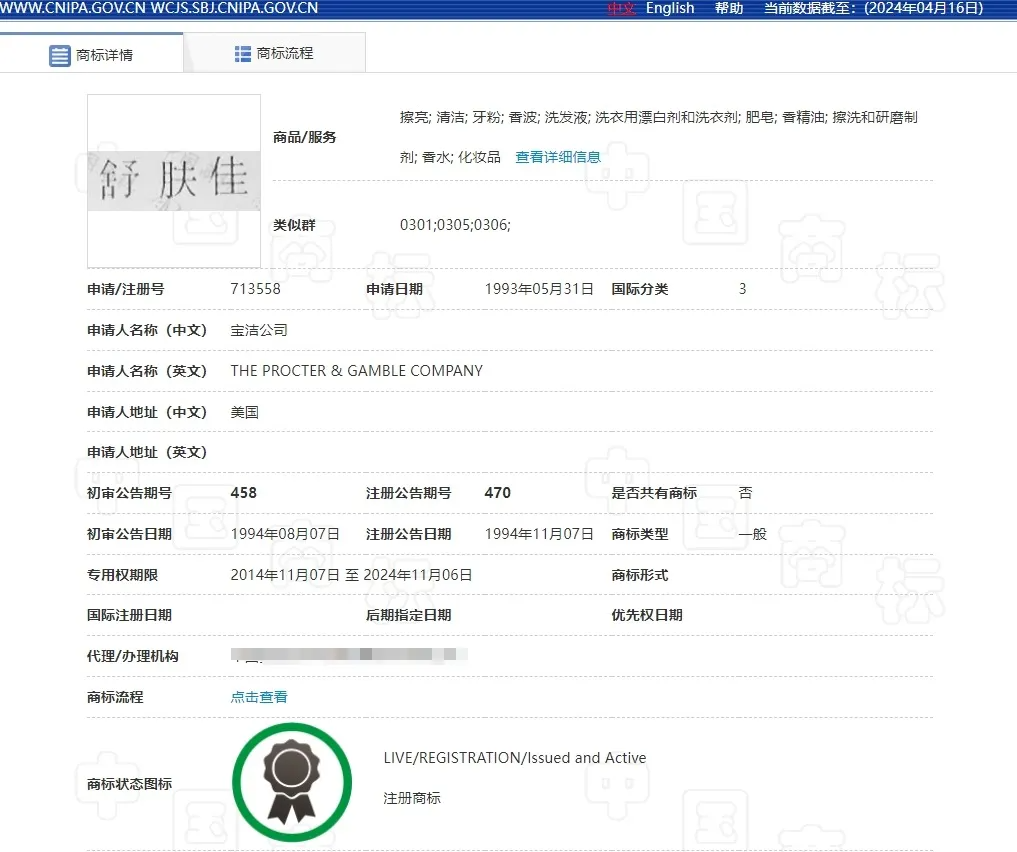Click the 商标状态图标 field label
The height and width of the screenshot is (852, 1017).
point(130,784)
